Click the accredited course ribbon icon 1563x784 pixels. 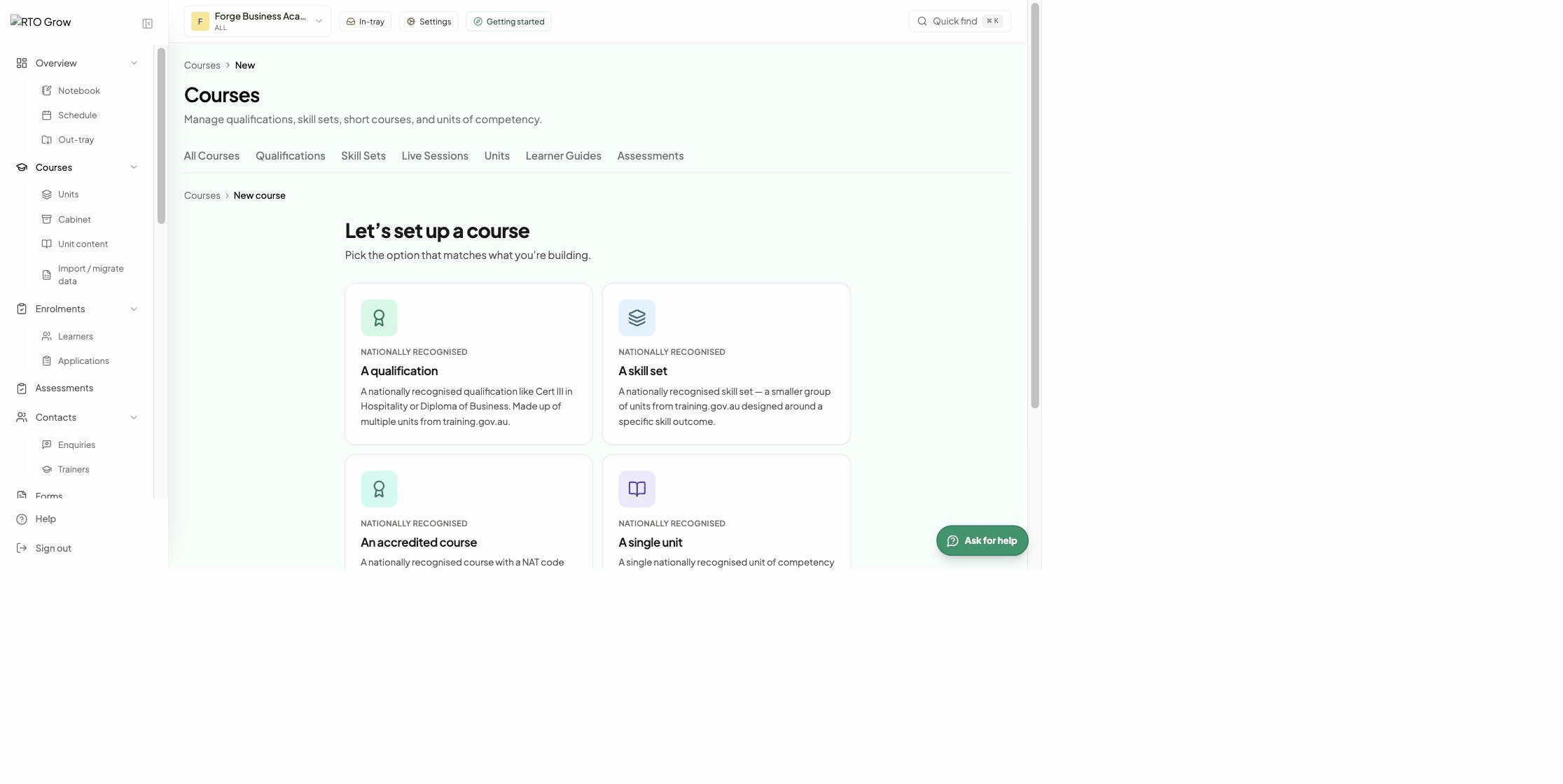(x=379, y=489)
